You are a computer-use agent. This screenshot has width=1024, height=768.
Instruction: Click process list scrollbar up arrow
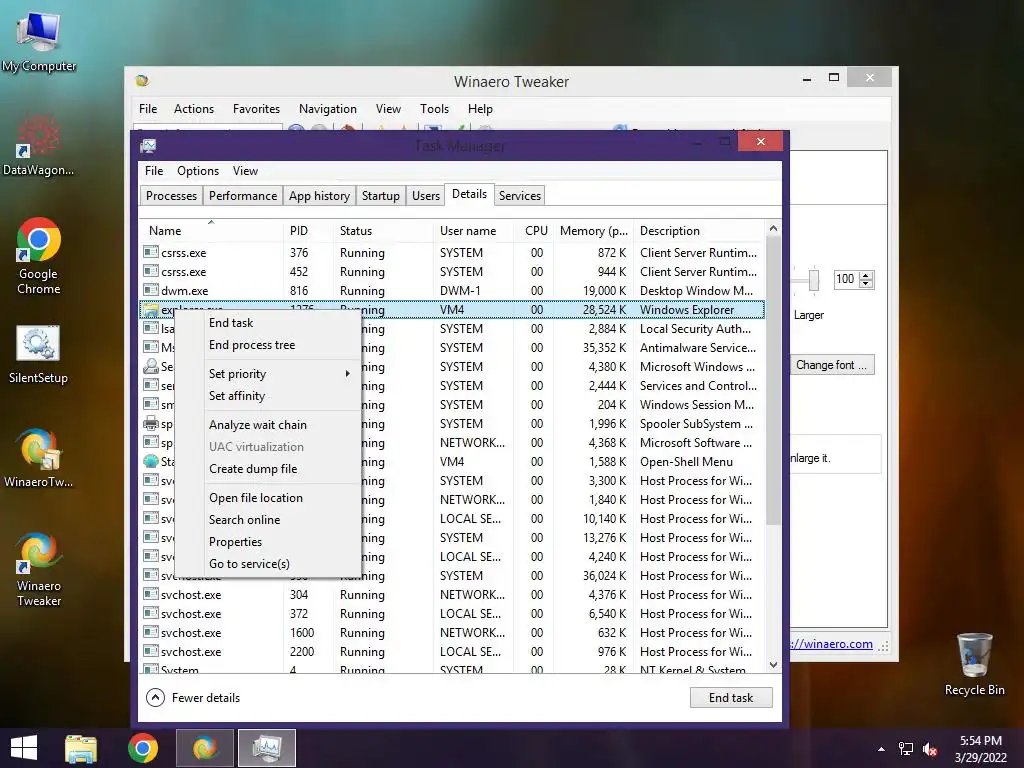point(773,229)
